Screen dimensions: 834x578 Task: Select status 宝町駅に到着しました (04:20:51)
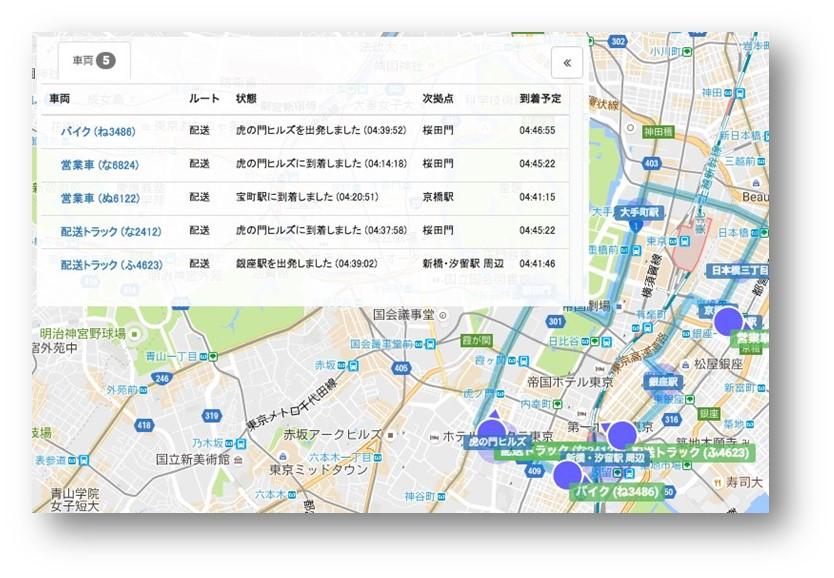[307, 197]
